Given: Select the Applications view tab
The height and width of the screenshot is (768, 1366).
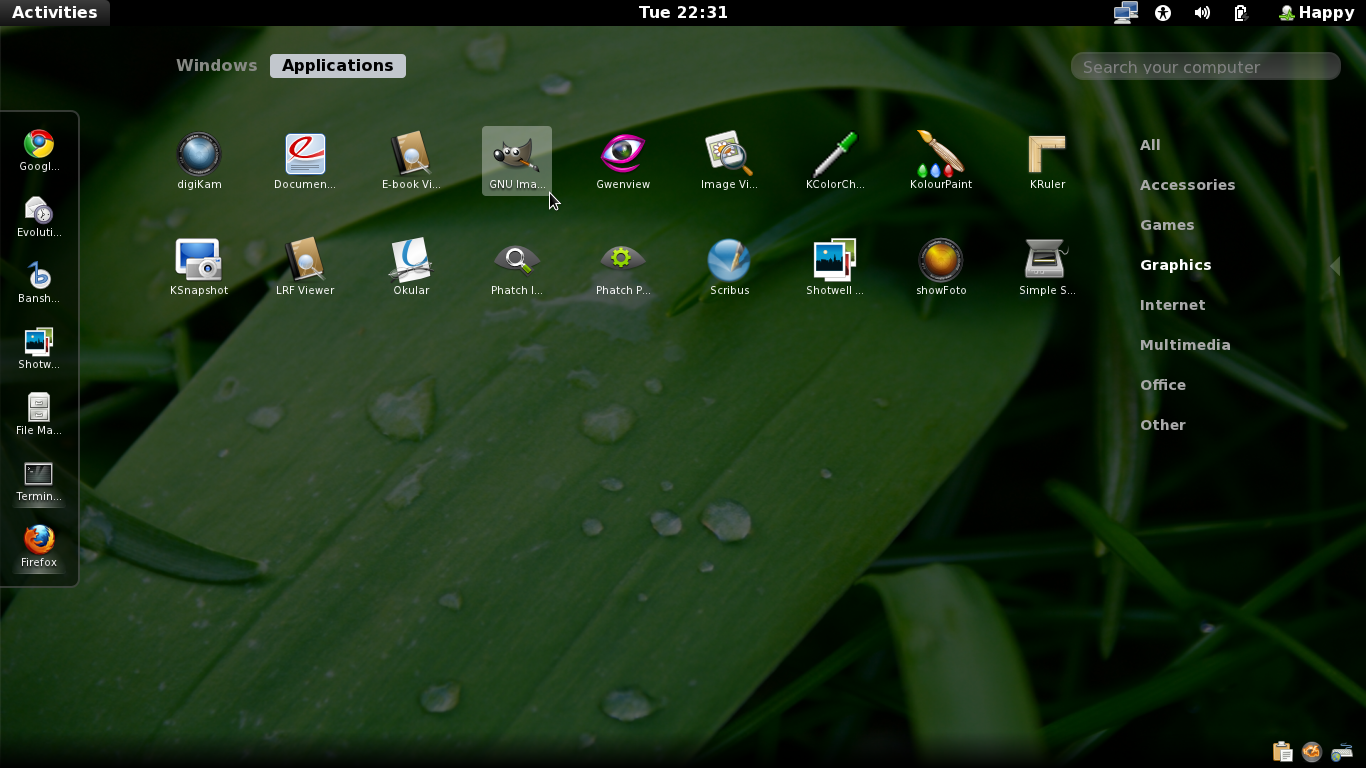Looking at the screenshot, I should [338, 65].
